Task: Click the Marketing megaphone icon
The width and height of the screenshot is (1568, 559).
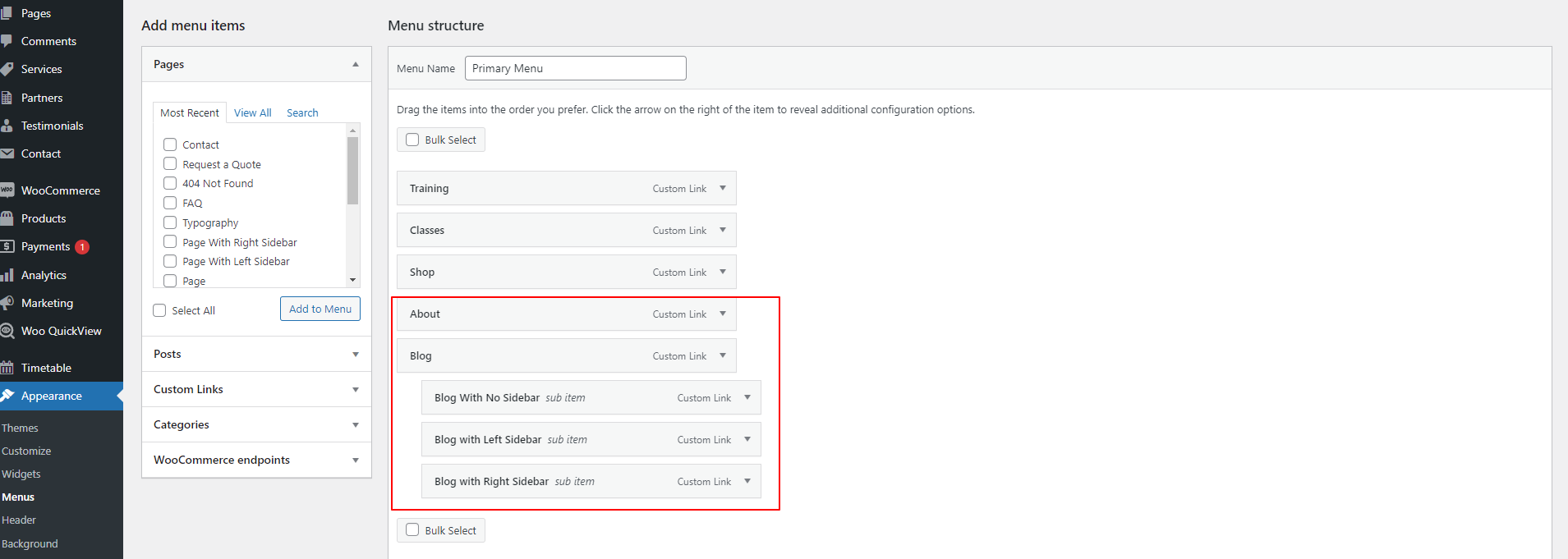Action: click(7, 303)
